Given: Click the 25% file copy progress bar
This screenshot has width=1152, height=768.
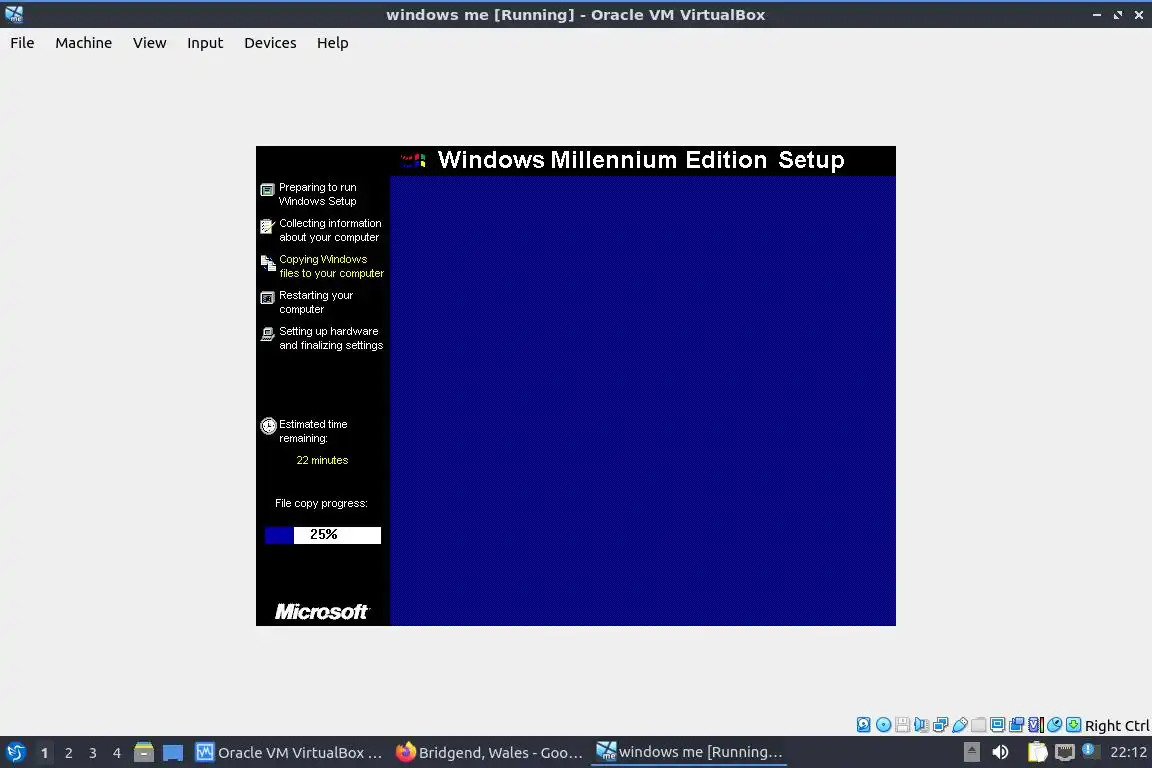Looking at the screenshot, I should [323, 535].
